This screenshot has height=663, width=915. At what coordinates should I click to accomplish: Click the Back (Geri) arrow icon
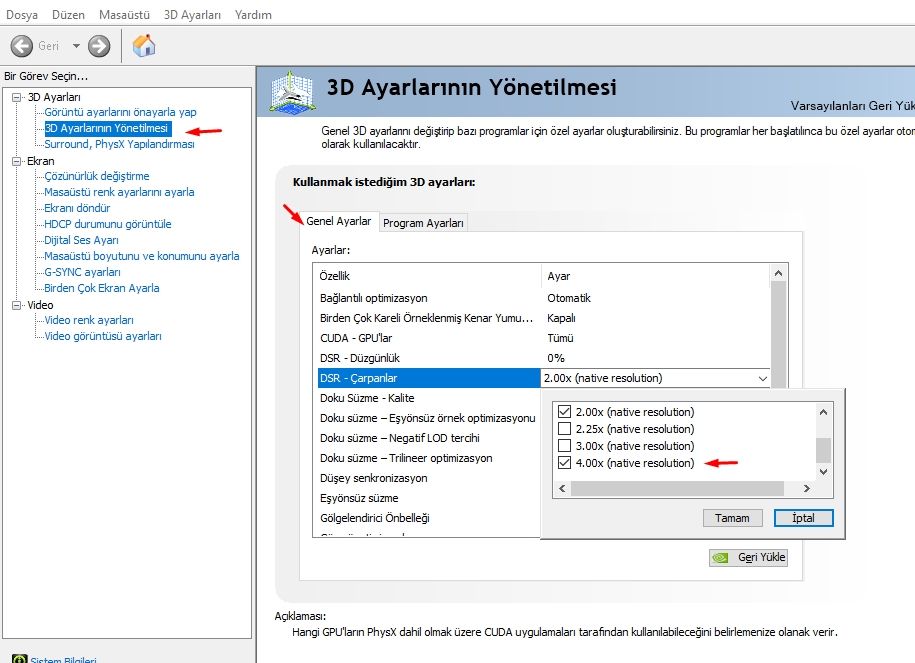[x=22, y=46]
